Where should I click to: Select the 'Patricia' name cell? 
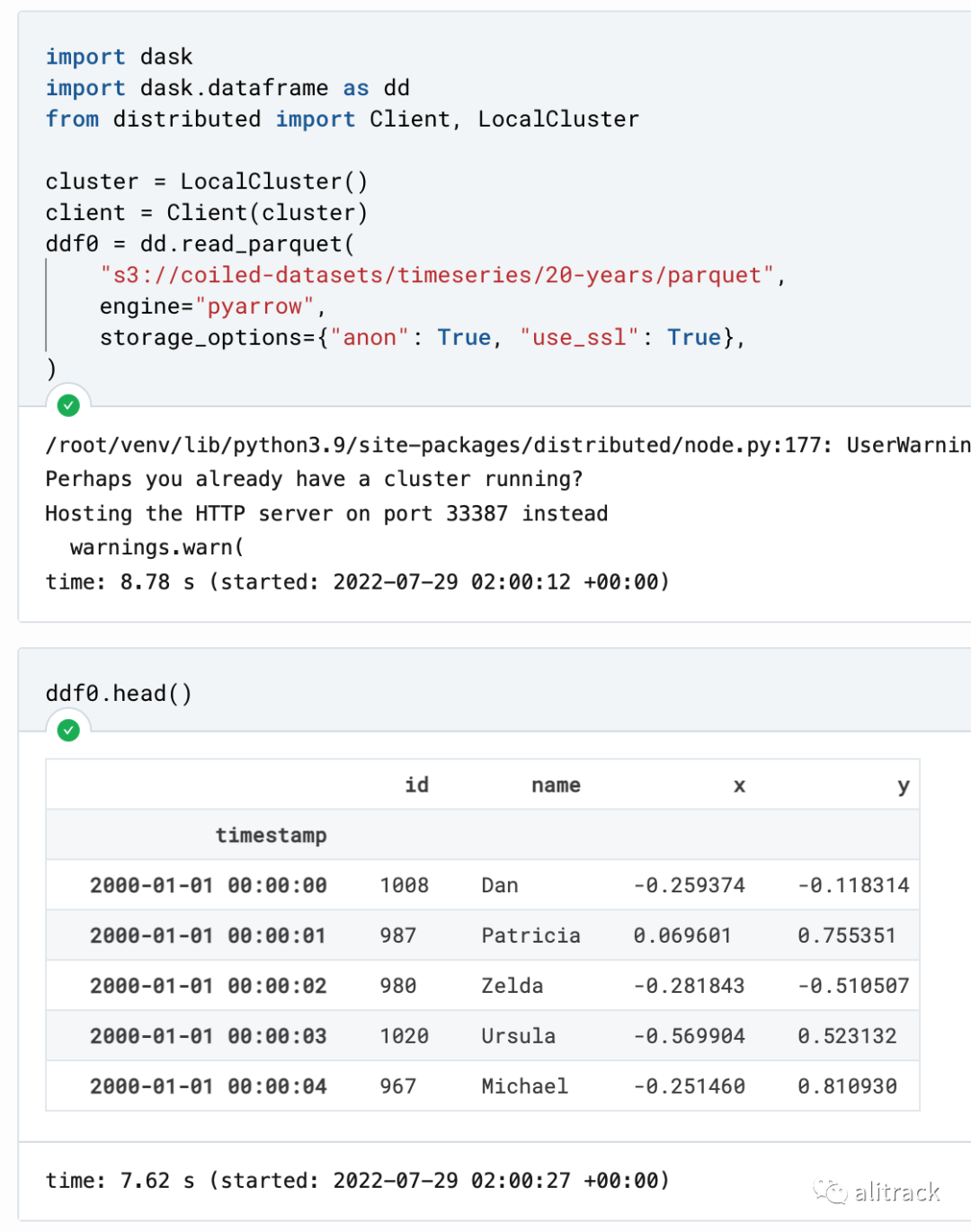click(x=530, y=935)
